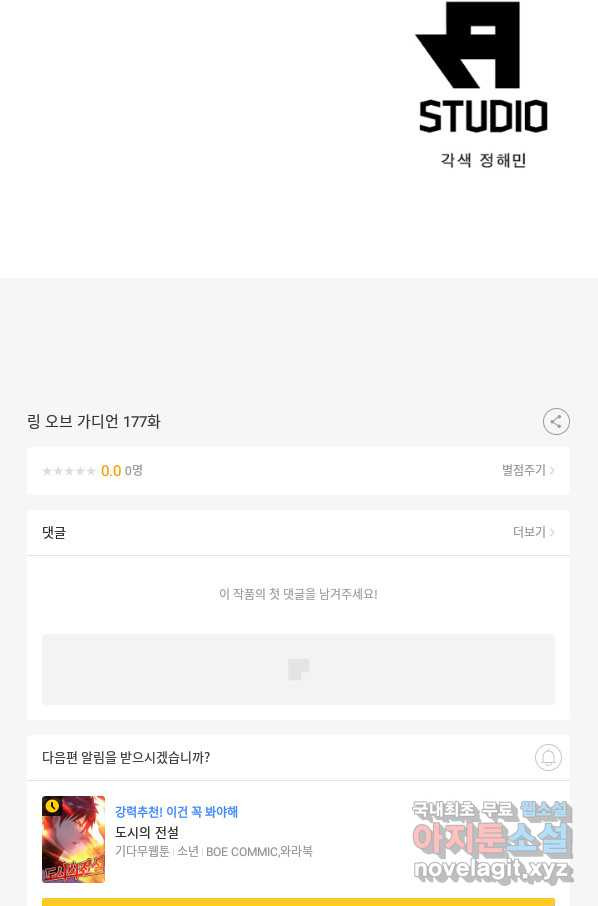This screenshot has height=906, width=598.
Task: Click the clock badge on the thumbnail
Action: pos(52,806)
